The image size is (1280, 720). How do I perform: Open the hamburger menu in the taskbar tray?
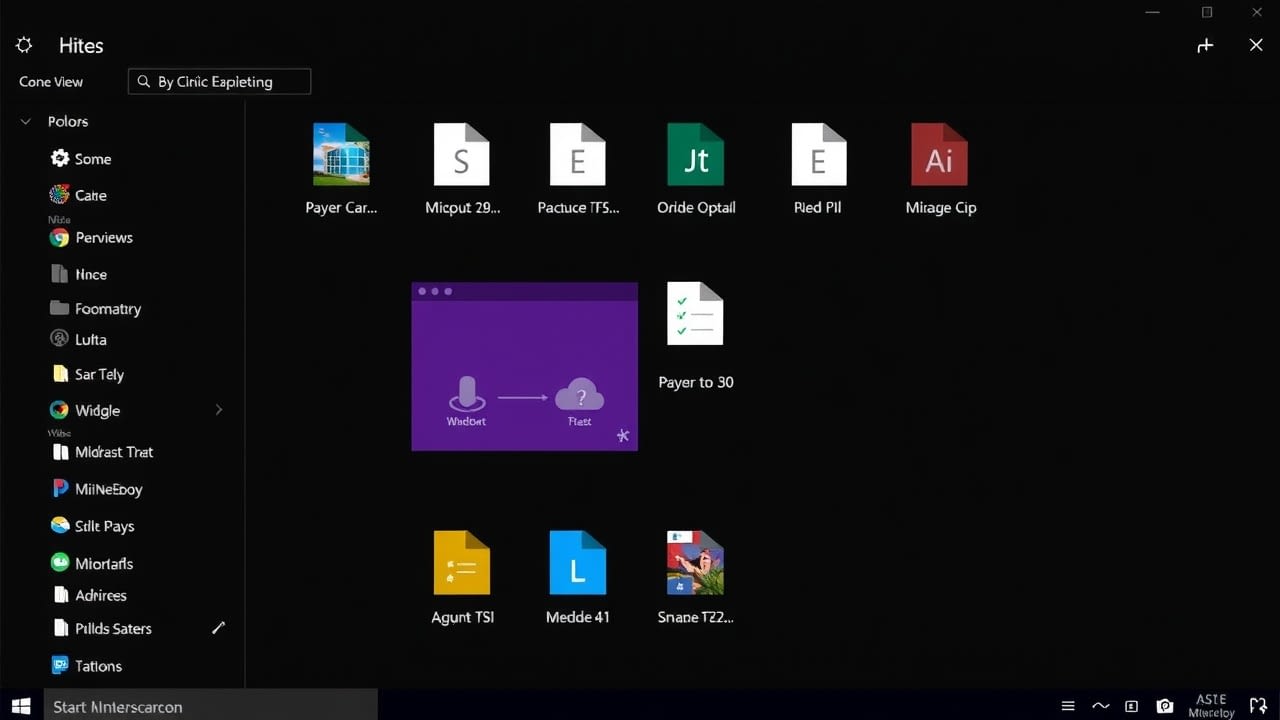point(1068,706)
